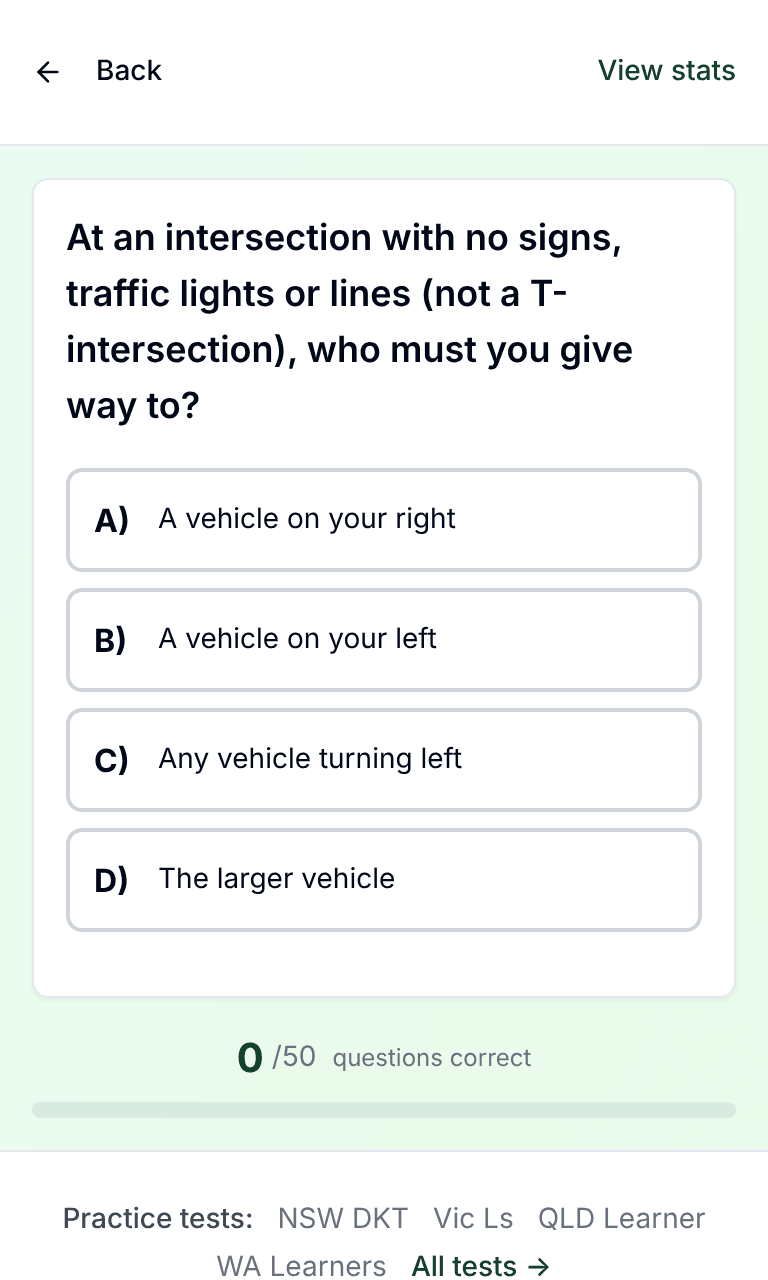Click the questions correct score counter
Screen dimensions: 768x1280
coord(384,1057)
